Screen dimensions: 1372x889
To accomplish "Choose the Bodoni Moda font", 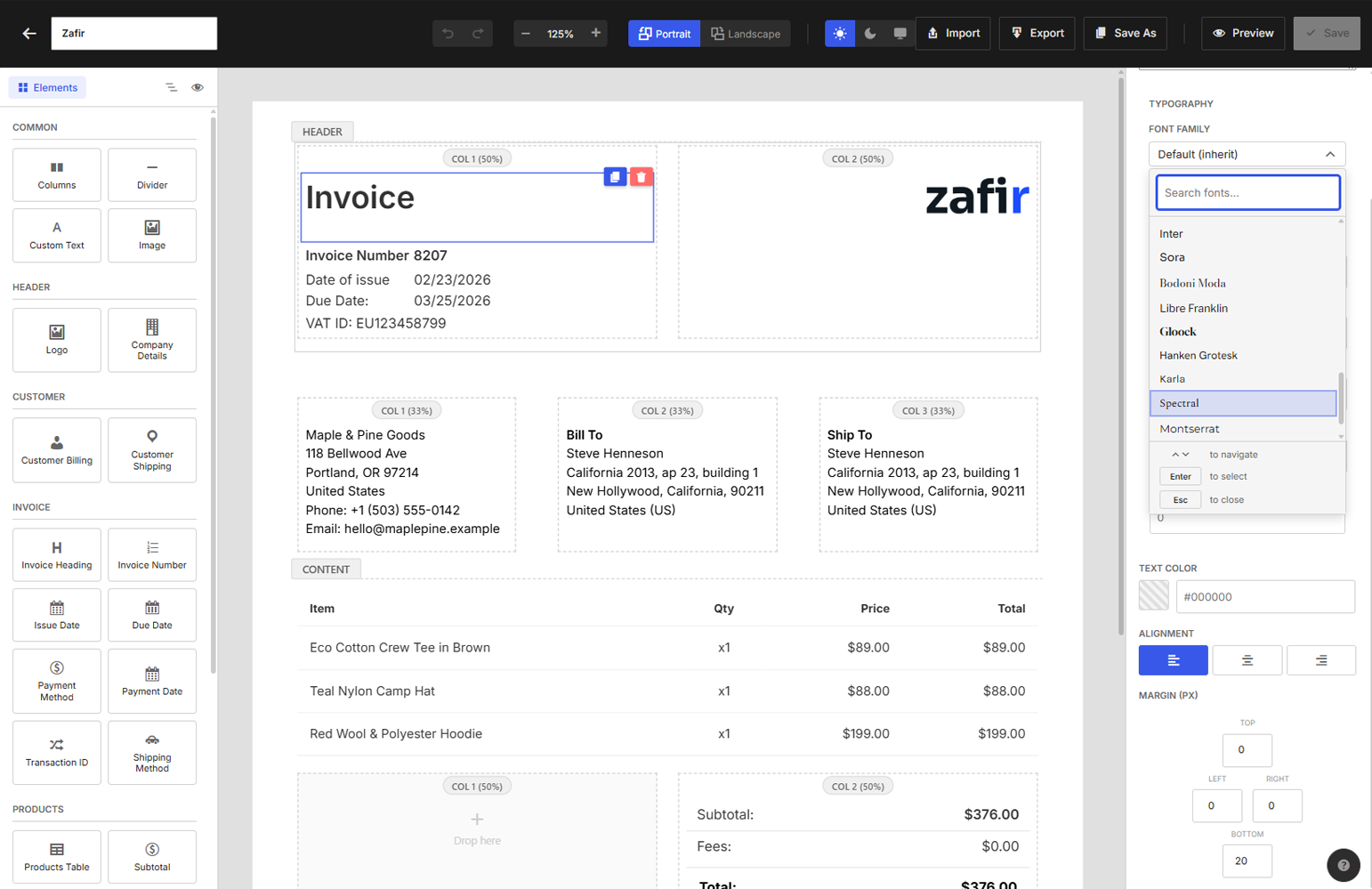I will coord(1243,283).
